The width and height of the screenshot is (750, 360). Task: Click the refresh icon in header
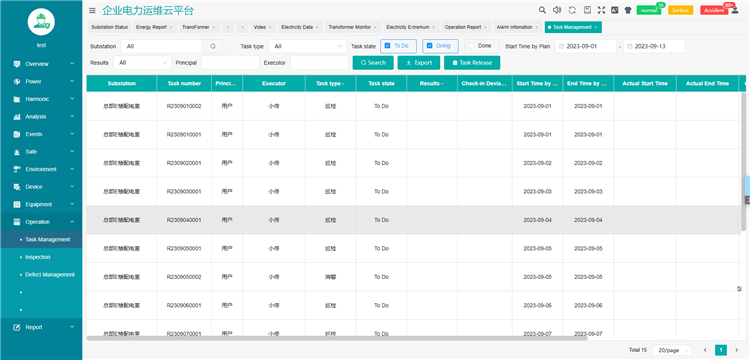pos(572,10)
